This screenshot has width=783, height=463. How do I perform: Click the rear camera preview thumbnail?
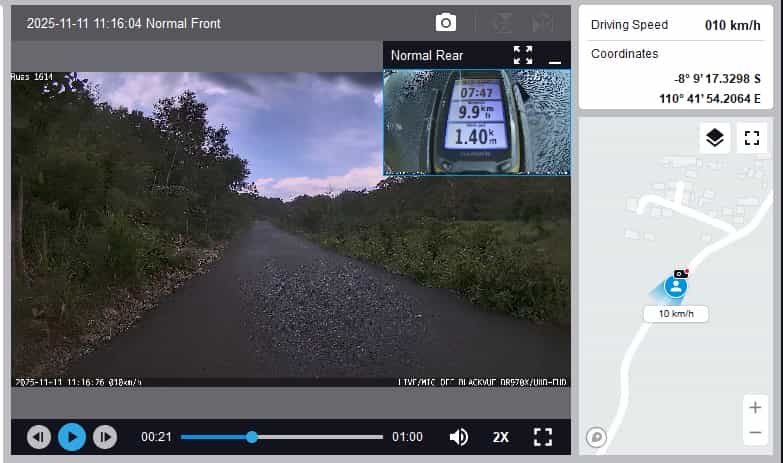[x=476, y=122]
